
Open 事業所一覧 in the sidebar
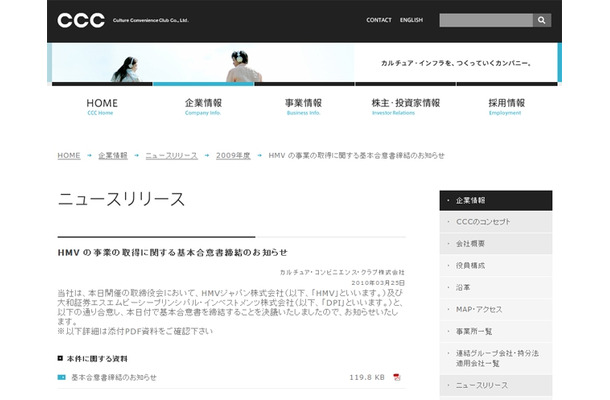pos(496,331)
